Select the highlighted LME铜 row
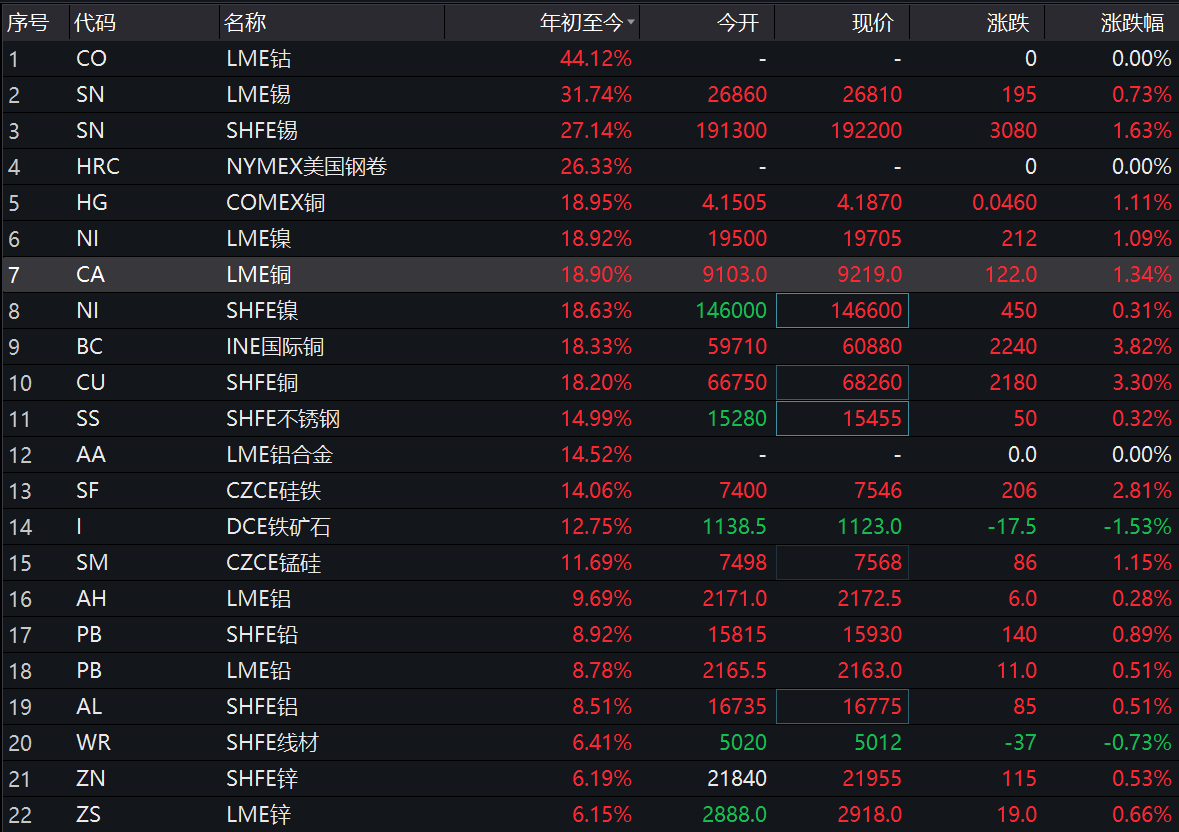The width and height of the screenshot is (1179, 832). coord(258,275)
